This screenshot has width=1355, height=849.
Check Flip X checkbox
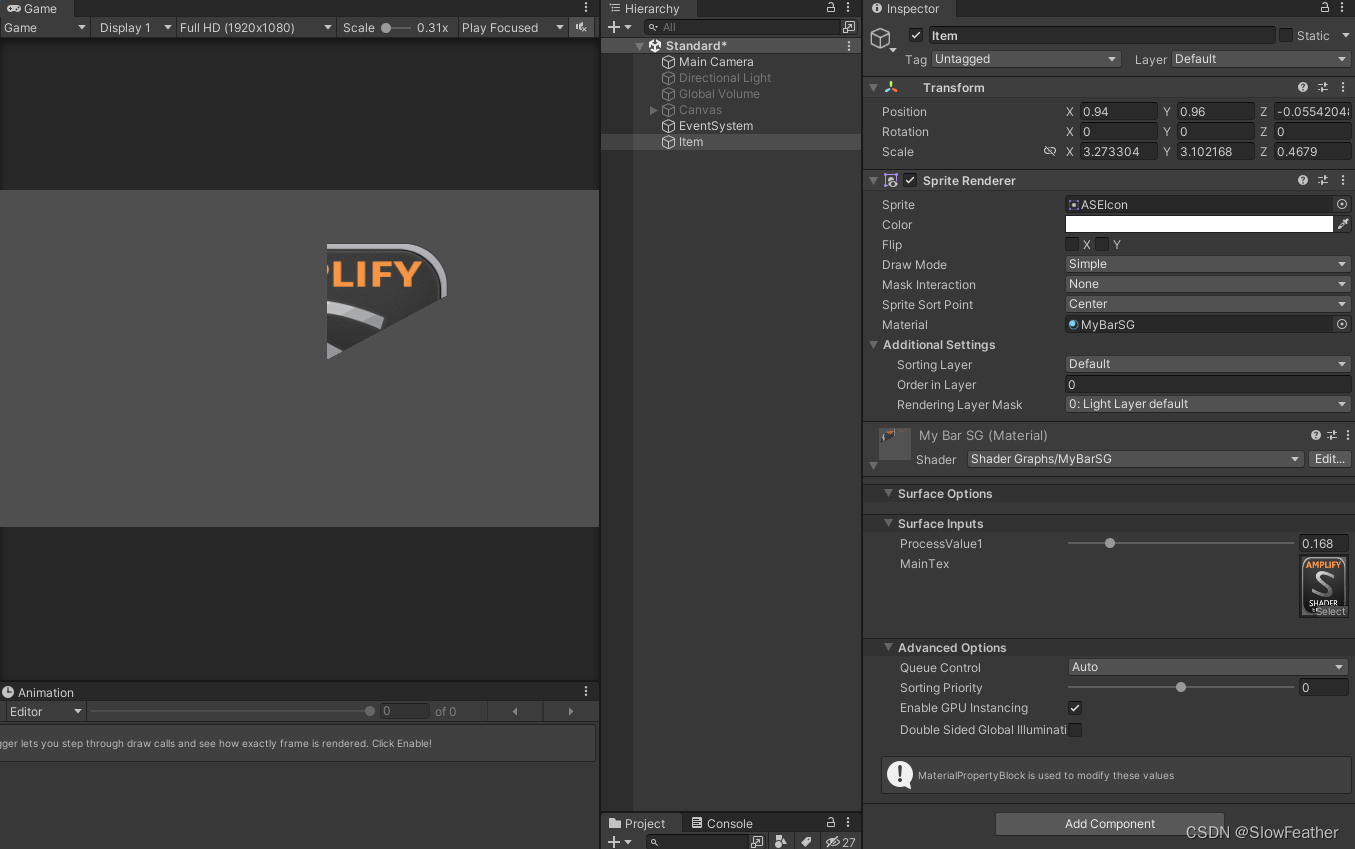(1072, 244)
